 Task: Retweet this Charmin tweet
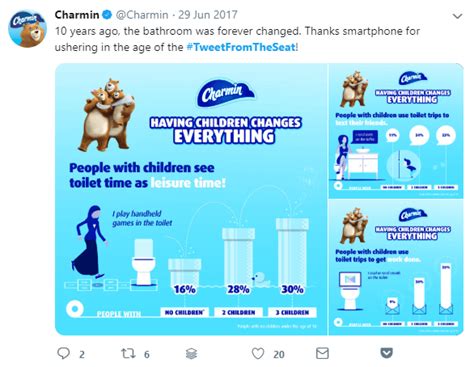click(x=128, y=353)
